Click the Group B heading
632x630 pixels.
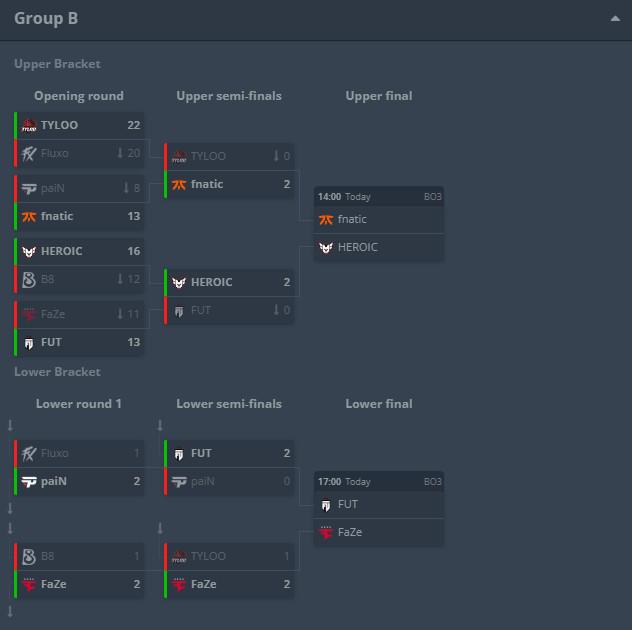tap(46, 19)
